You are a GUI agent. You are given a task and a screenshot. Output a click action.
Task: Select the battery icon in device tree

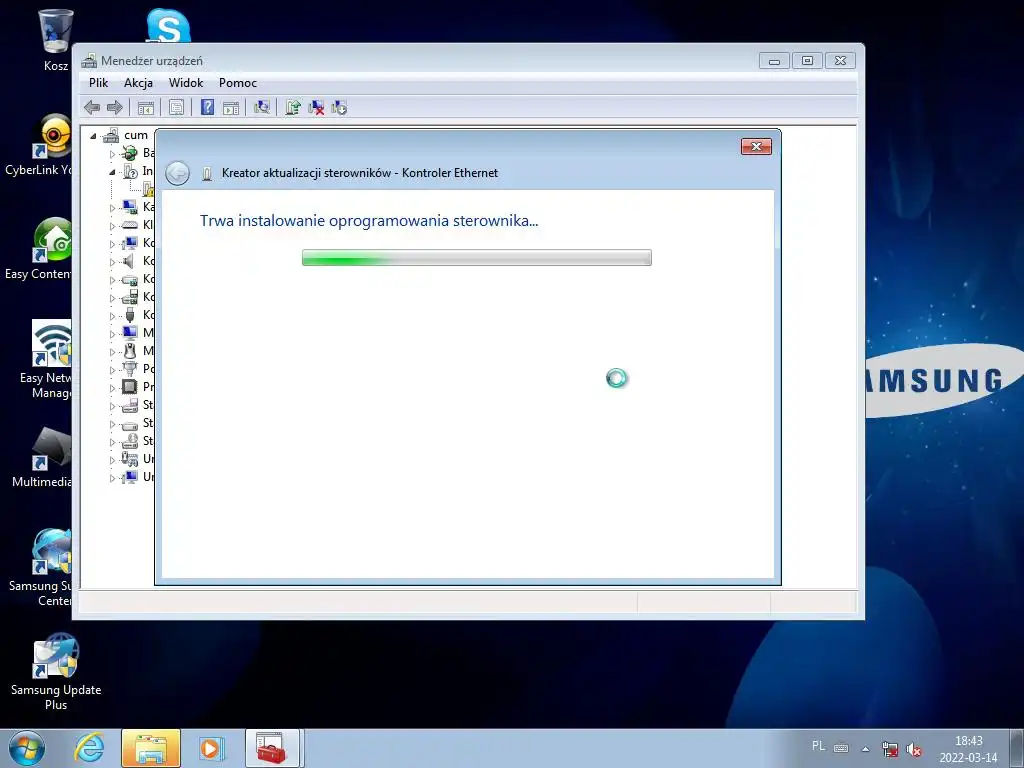point(130,153)
